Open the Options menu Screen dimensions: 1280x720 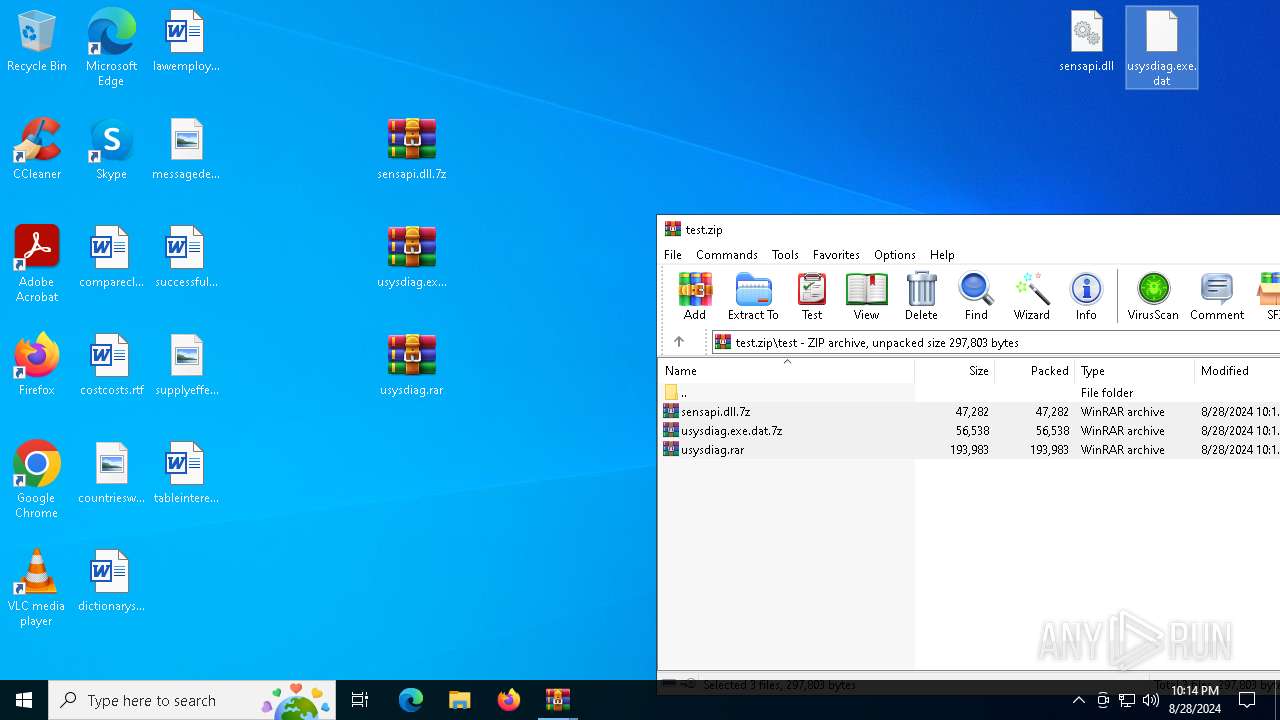[x=894, y=255]
